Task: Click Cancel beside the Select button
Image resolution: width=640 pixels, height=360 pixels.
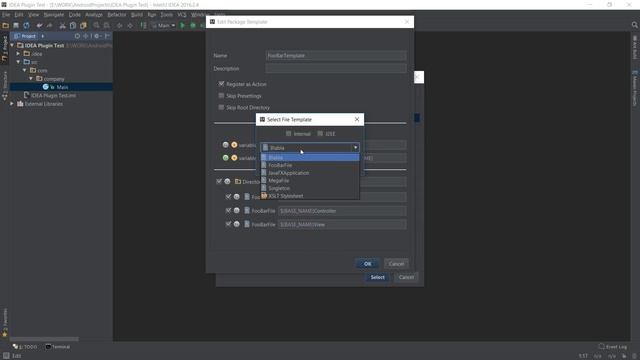Action: 406,277
